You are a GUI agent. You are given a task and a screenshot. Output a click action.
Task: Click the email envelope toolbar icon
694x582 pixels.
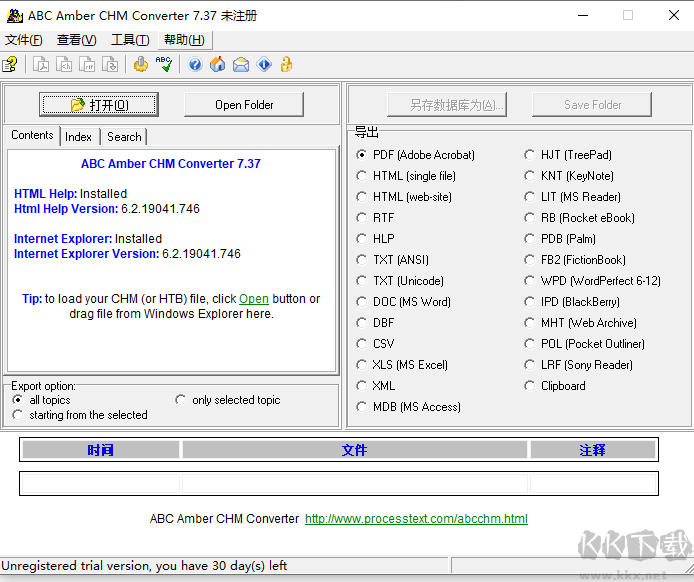241,65
